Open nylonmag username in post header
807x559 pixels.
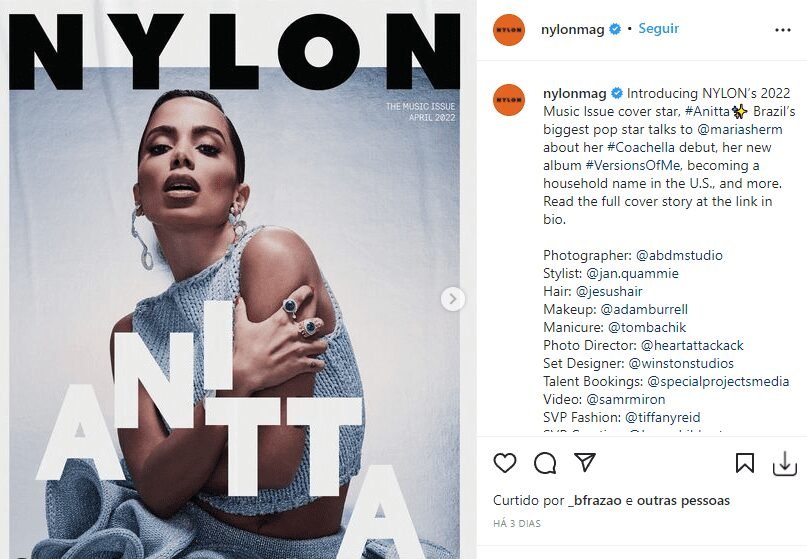point(572,29)
